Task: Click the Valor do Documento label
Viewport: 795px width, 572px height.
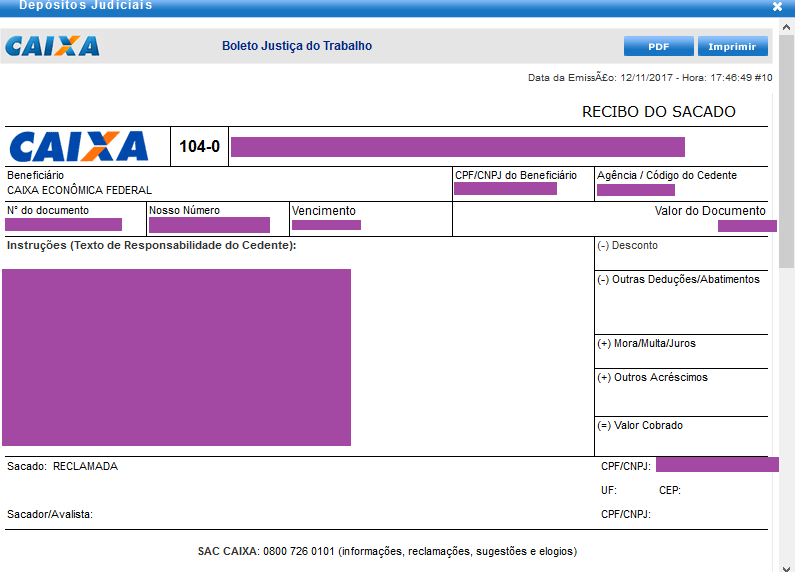Action: (710, 210)
